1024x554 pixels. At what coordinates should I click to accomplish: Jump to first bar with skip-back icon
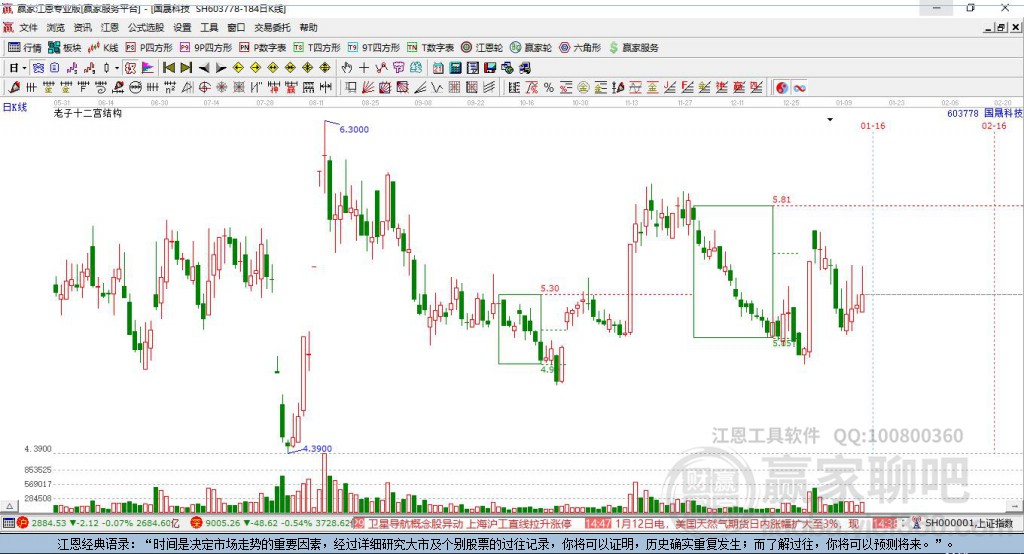click(168, 68)
